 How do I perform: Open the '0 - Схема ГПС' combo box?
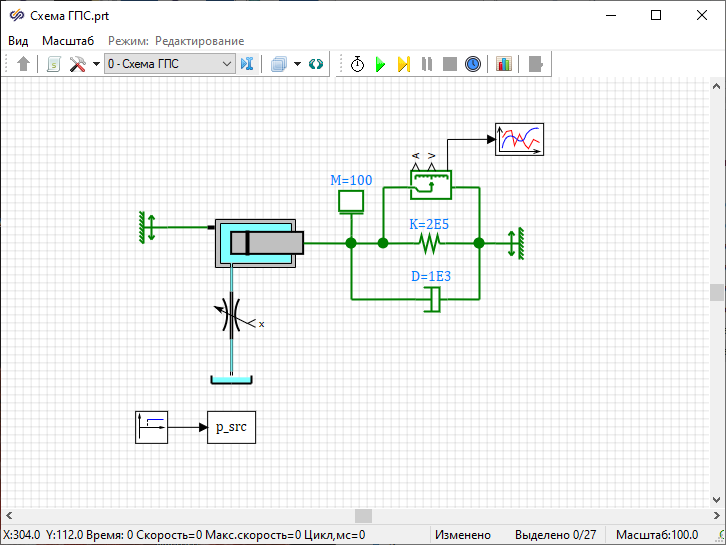tap(169, 64)
